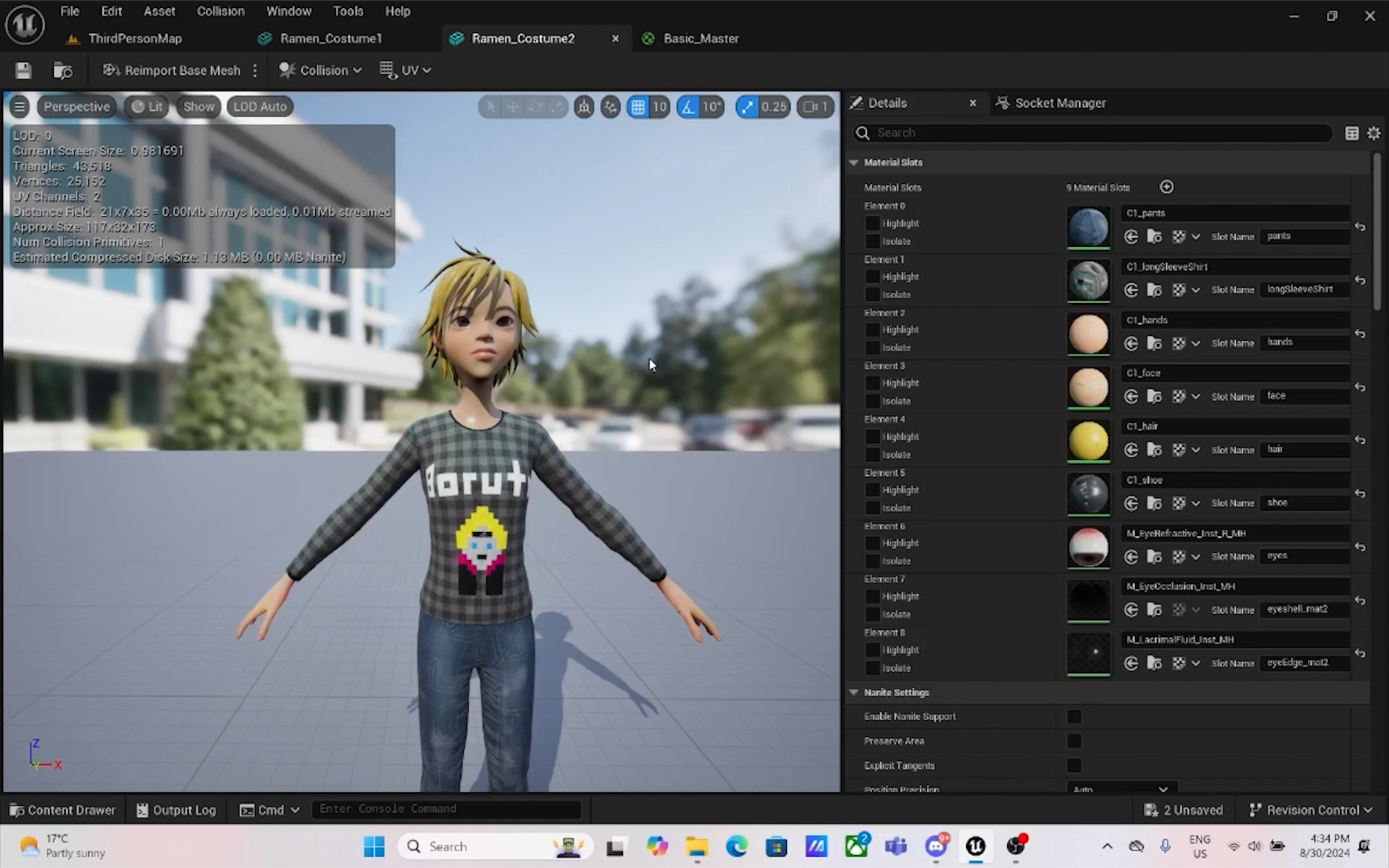Enable Isolate for Element 6
The height and width of the screenshot is (868, 1389).
pos(872,561)
